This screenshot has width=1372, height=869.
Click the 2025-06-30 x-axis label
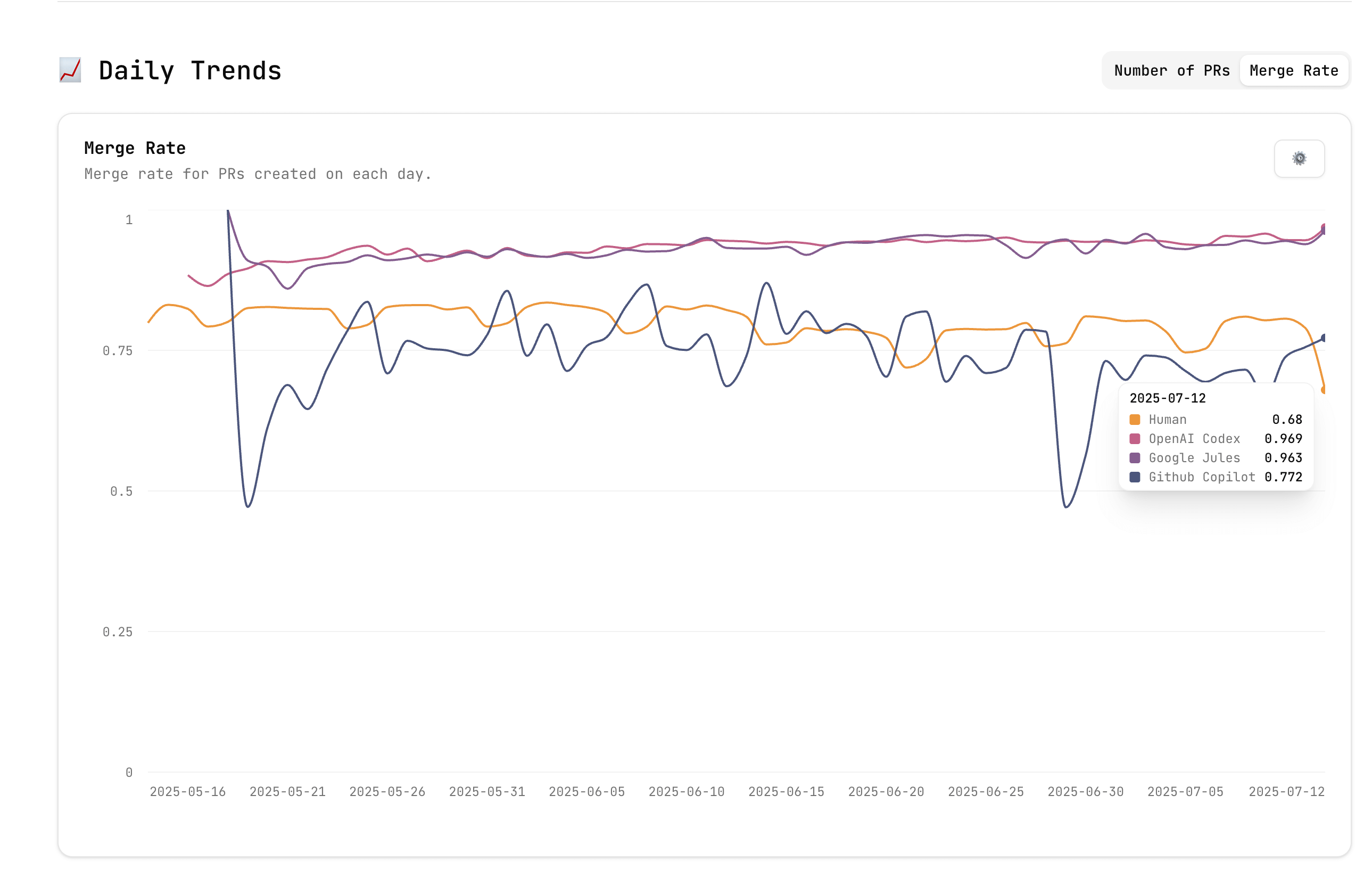click(x=1085, y=791)
